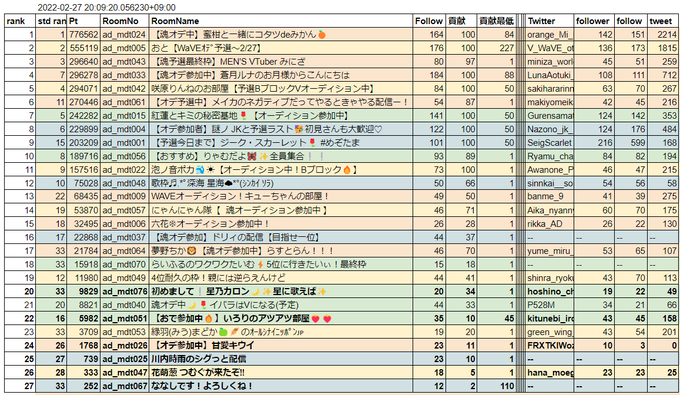Select room number ad_mdt033

click(124, 75)
